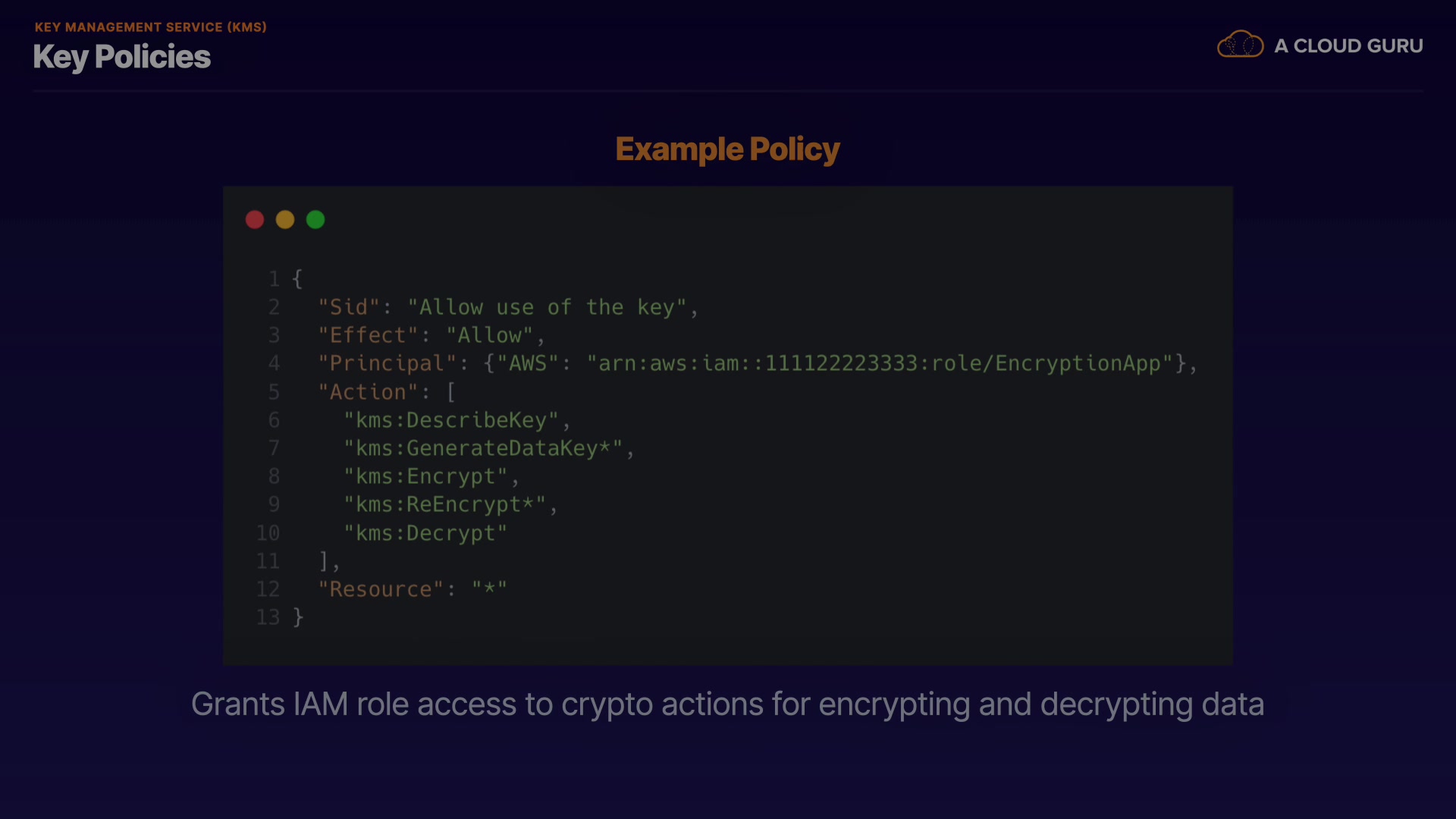Viewport: 1456px width, 819px height.
Task: Click the Key Policies slide title
Action: point(122,58)
